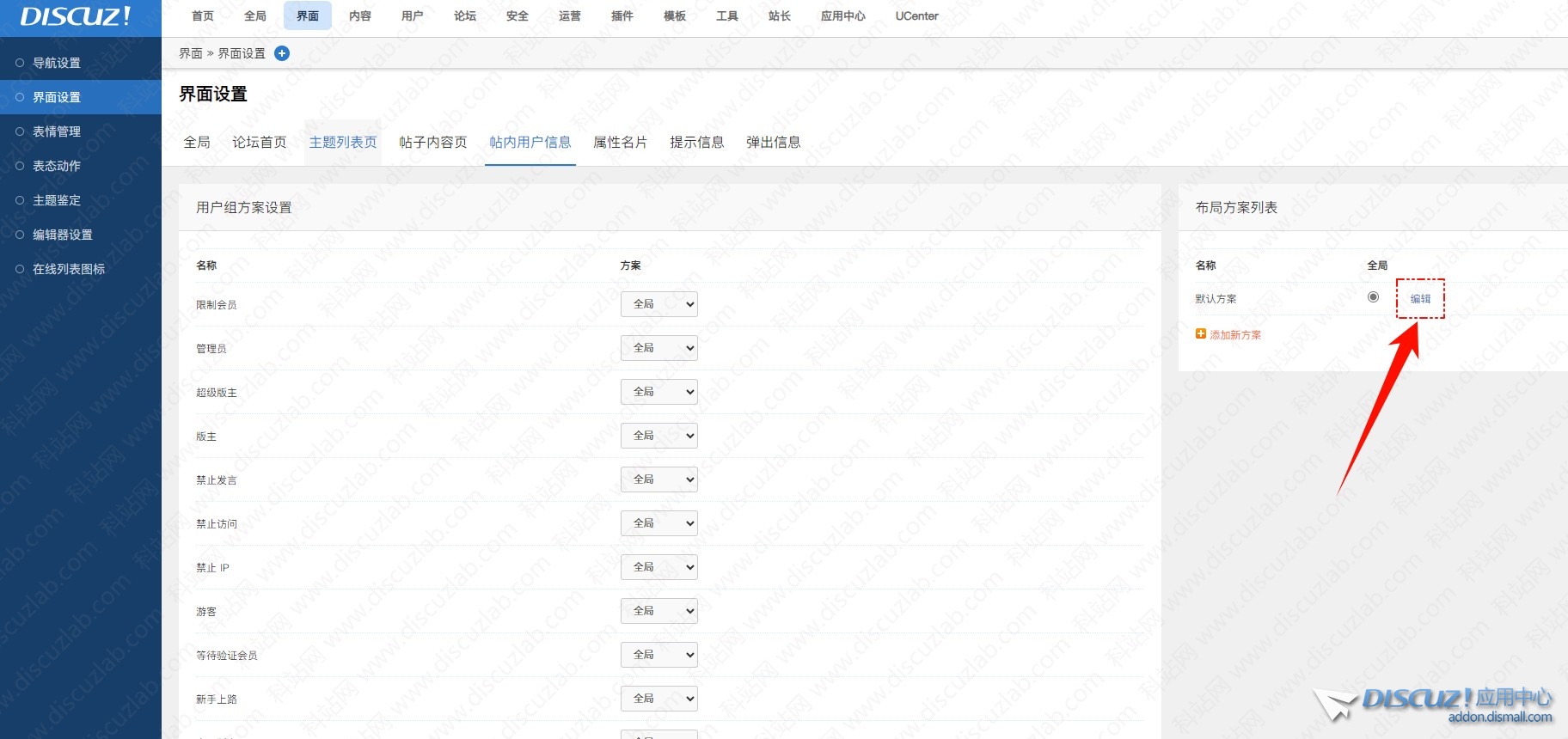Screen dimensions: 1568x739
Task: Select 在线列表图标 in the sidebar
Action: click(69, 269)
